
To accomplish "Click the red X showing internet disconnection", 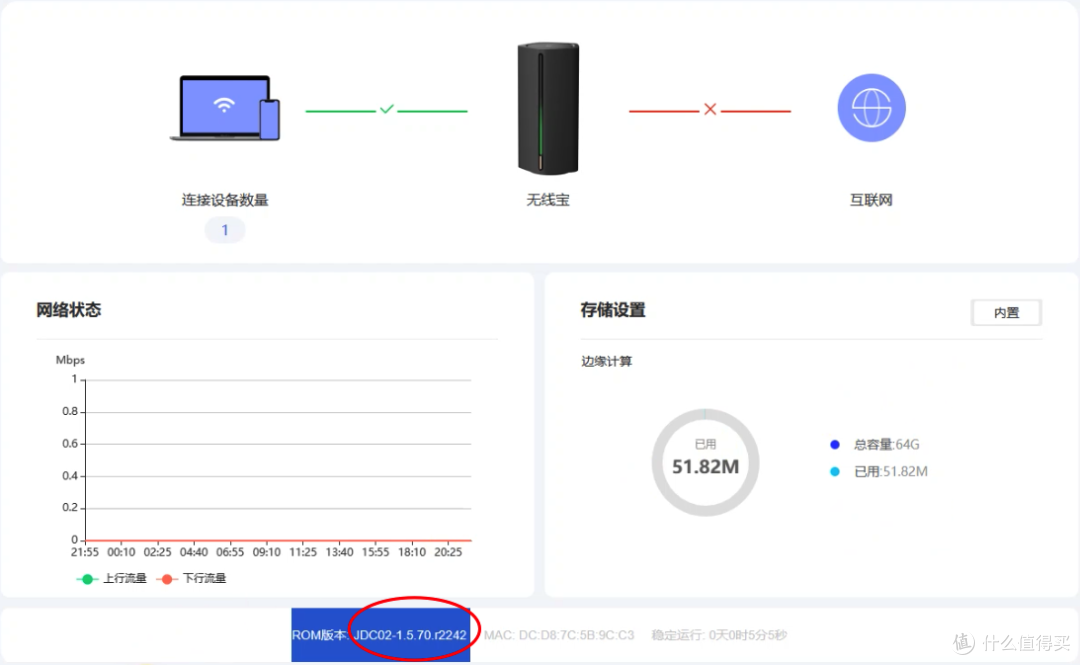I will point(710,110).
